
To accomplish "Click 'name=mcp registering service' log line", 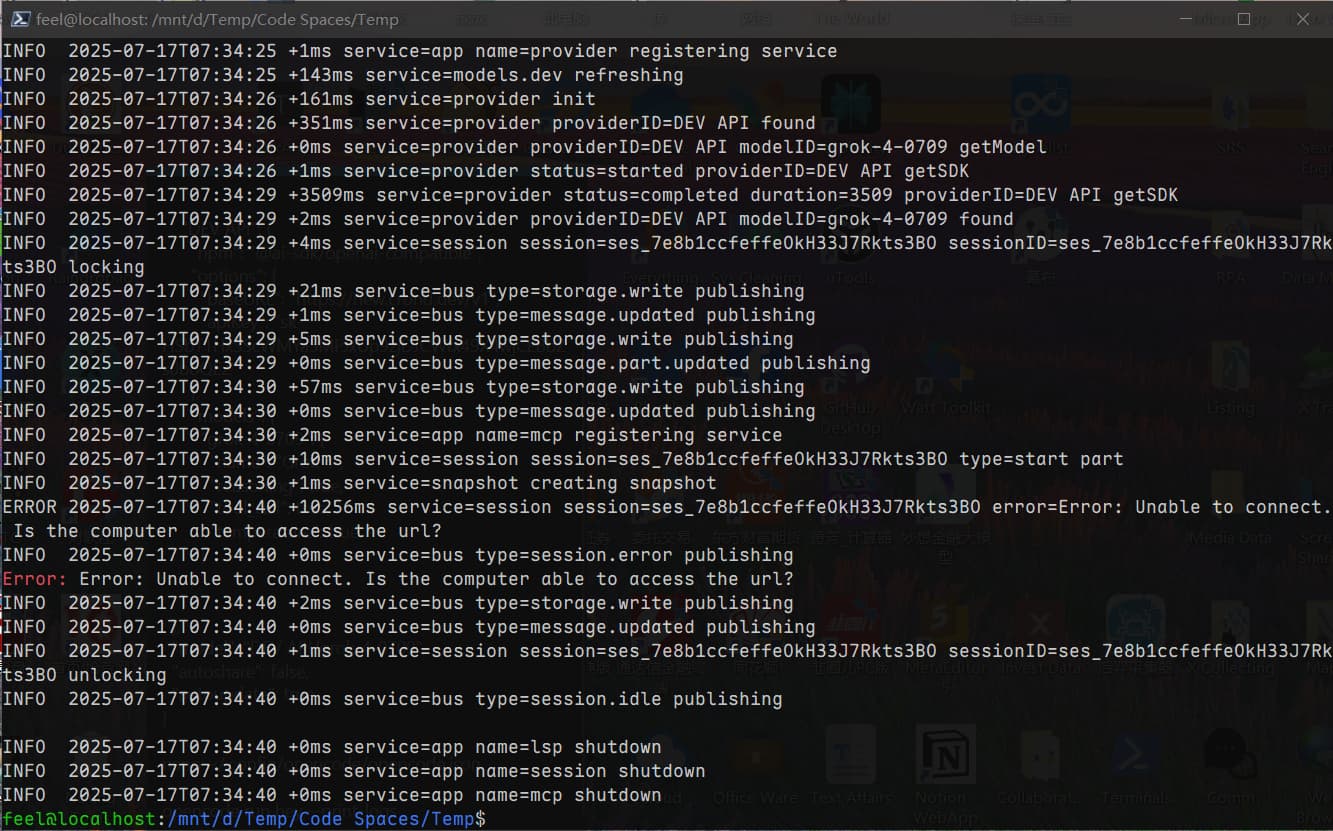I will [392, 435].
